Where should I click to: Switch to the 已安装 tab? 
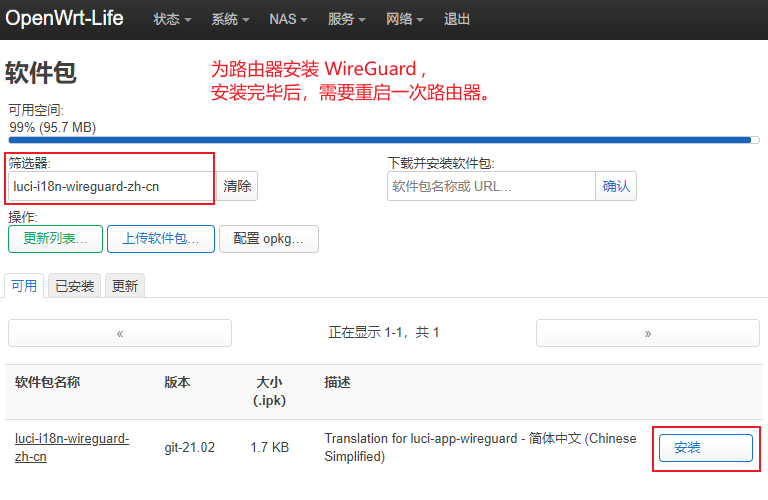(74, 286)
